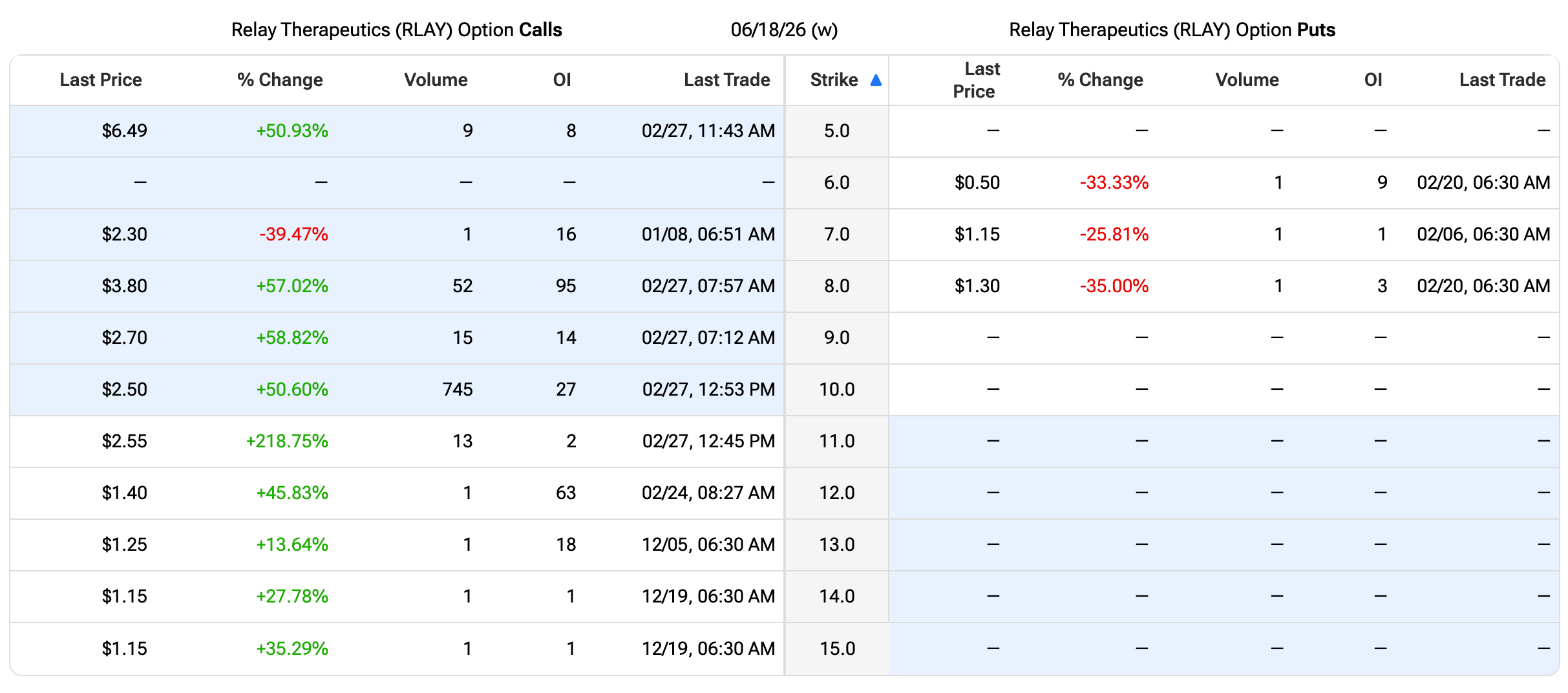
Task: Sort by the Strike column header
Action: (834, 80)
